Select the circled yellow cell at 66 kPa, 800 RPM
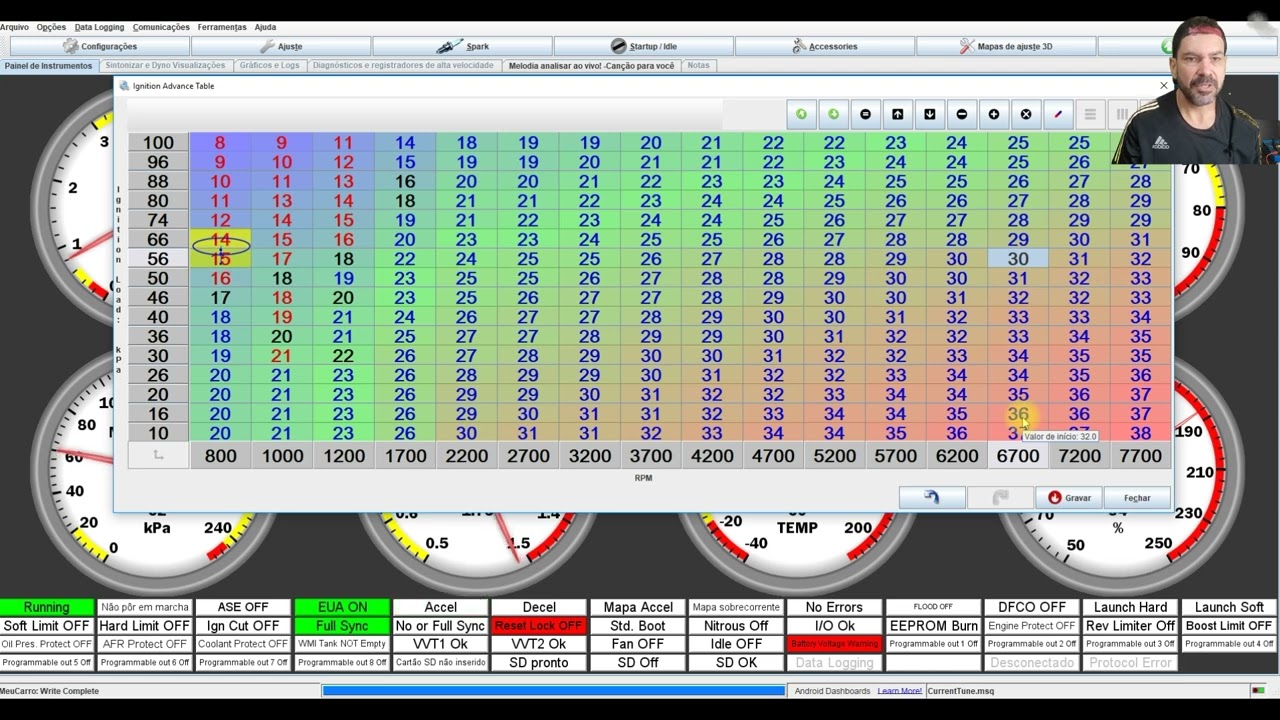This screenshot has width=1280, height=720. [220, 239]
